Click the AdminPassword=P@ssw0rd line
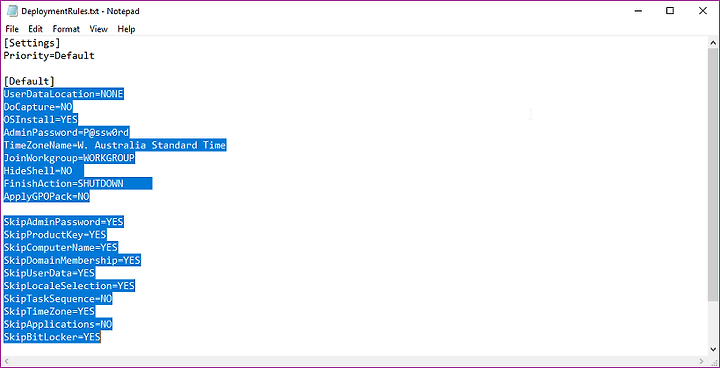 (x=67, y=133)
